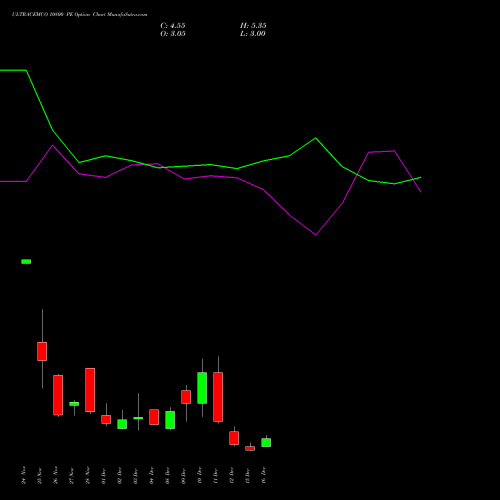Click the open price value O: 3.05
This screenshot has width=500, height=500.
point(173,34)
